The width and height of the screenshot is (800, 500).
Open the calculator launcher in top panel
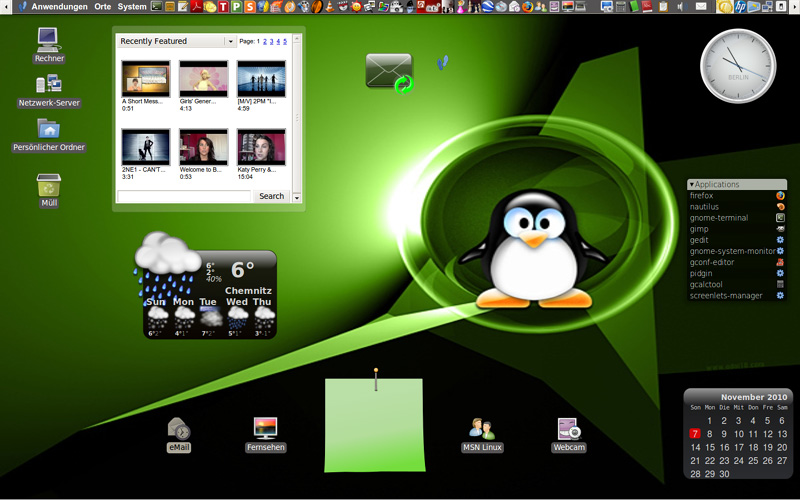coord(620,7)
